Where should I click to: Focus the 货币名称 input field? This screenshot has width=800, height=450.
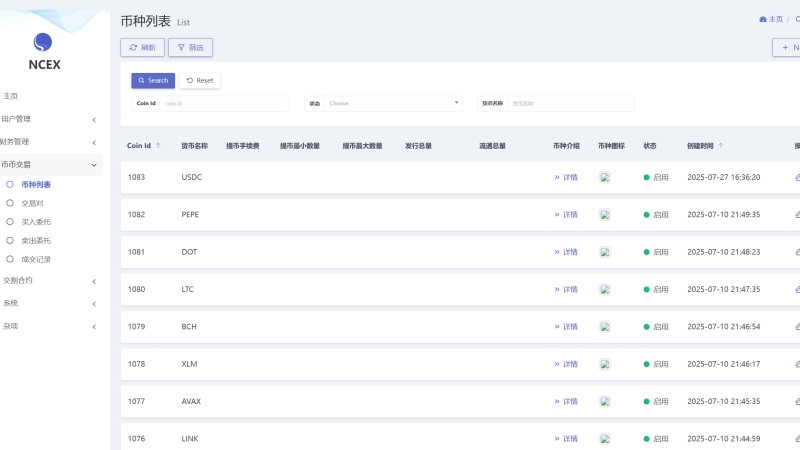571,104
